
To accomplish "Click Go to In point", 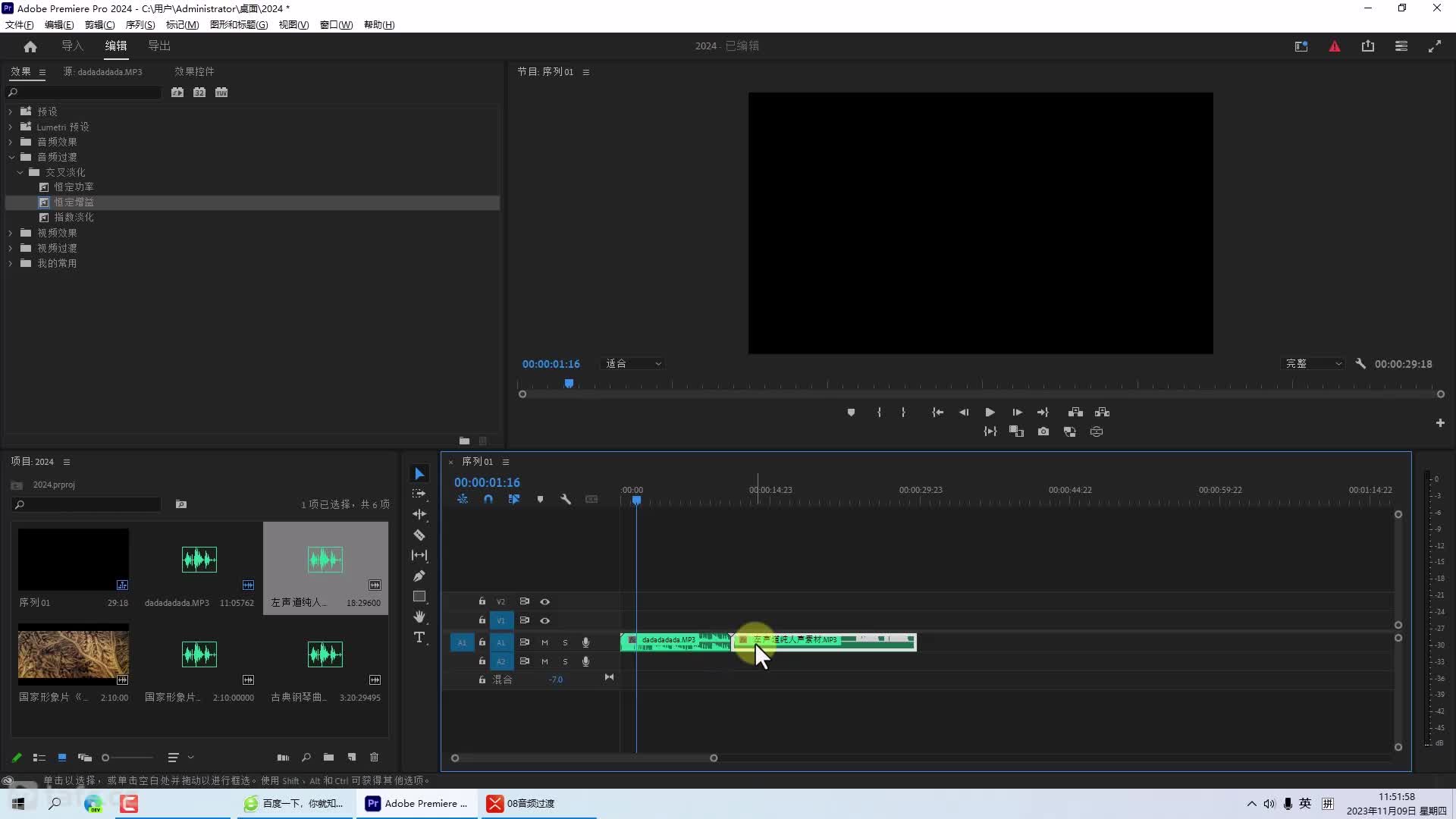I will [x=938, y=413].
